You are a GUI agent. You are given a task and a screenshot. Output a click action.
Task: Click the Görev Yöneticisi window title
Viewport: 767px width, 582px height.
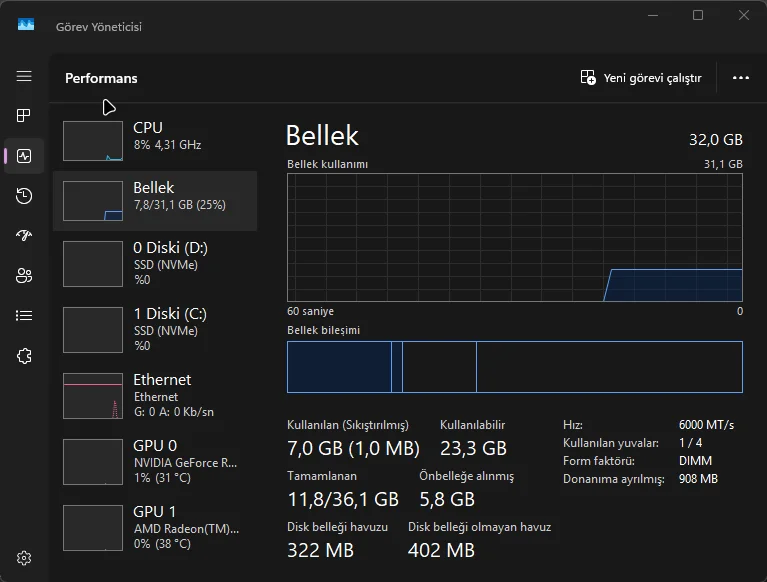tap(99, 27)
